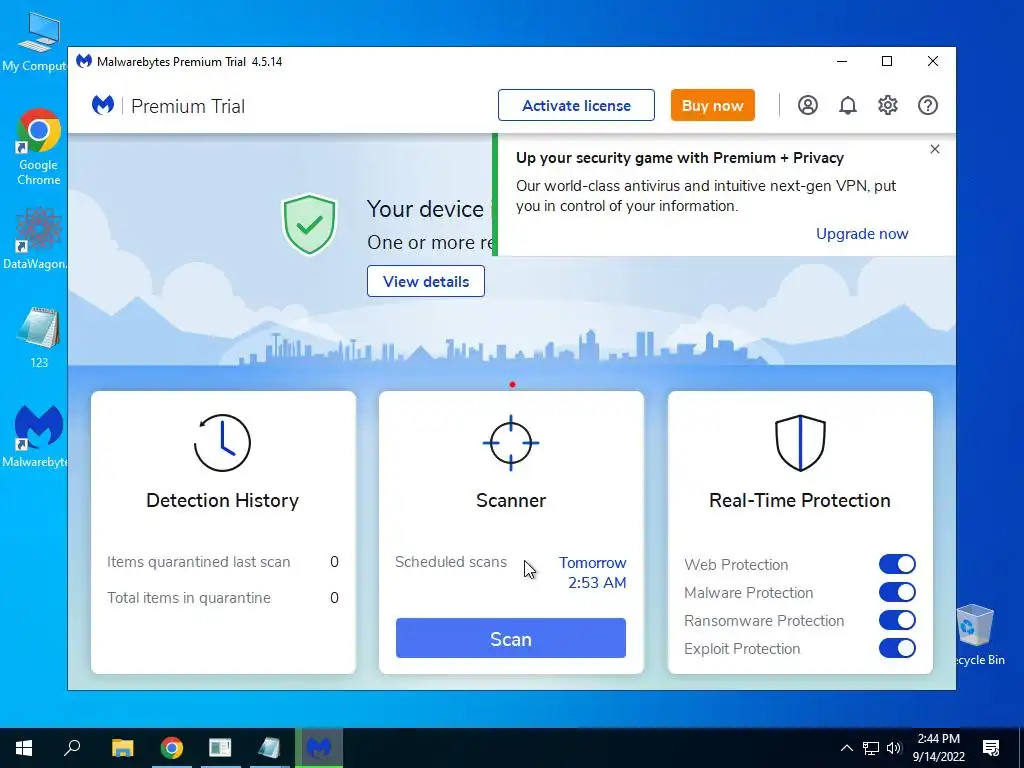Click the Malwarebytes logo beside Premium Trial
1024x768 pixels.
tap(103, 105)
